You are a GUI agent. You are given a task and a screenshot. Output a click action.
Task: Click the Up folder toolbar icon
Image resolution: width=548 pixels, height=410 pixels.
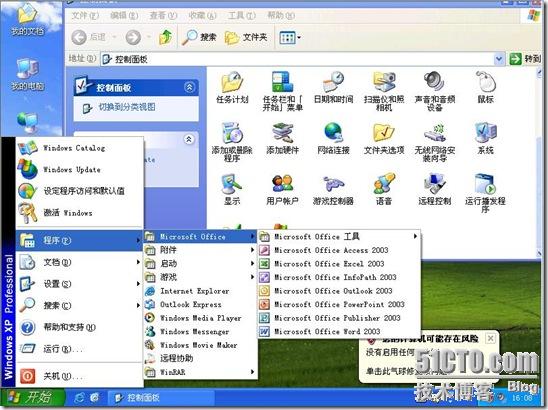point(165,37)
